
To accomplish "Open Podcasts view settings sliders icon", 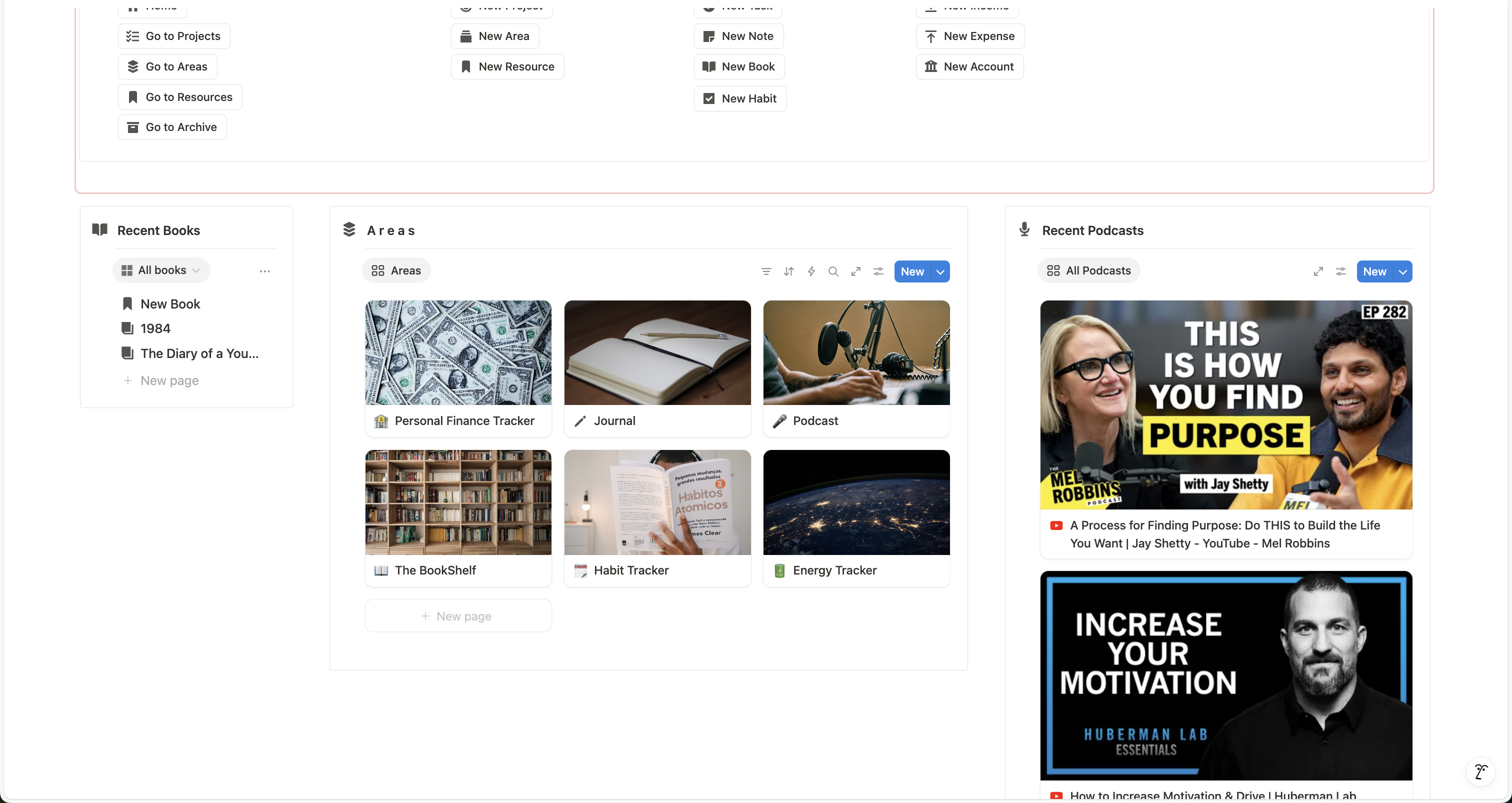I will (1340, 271).
